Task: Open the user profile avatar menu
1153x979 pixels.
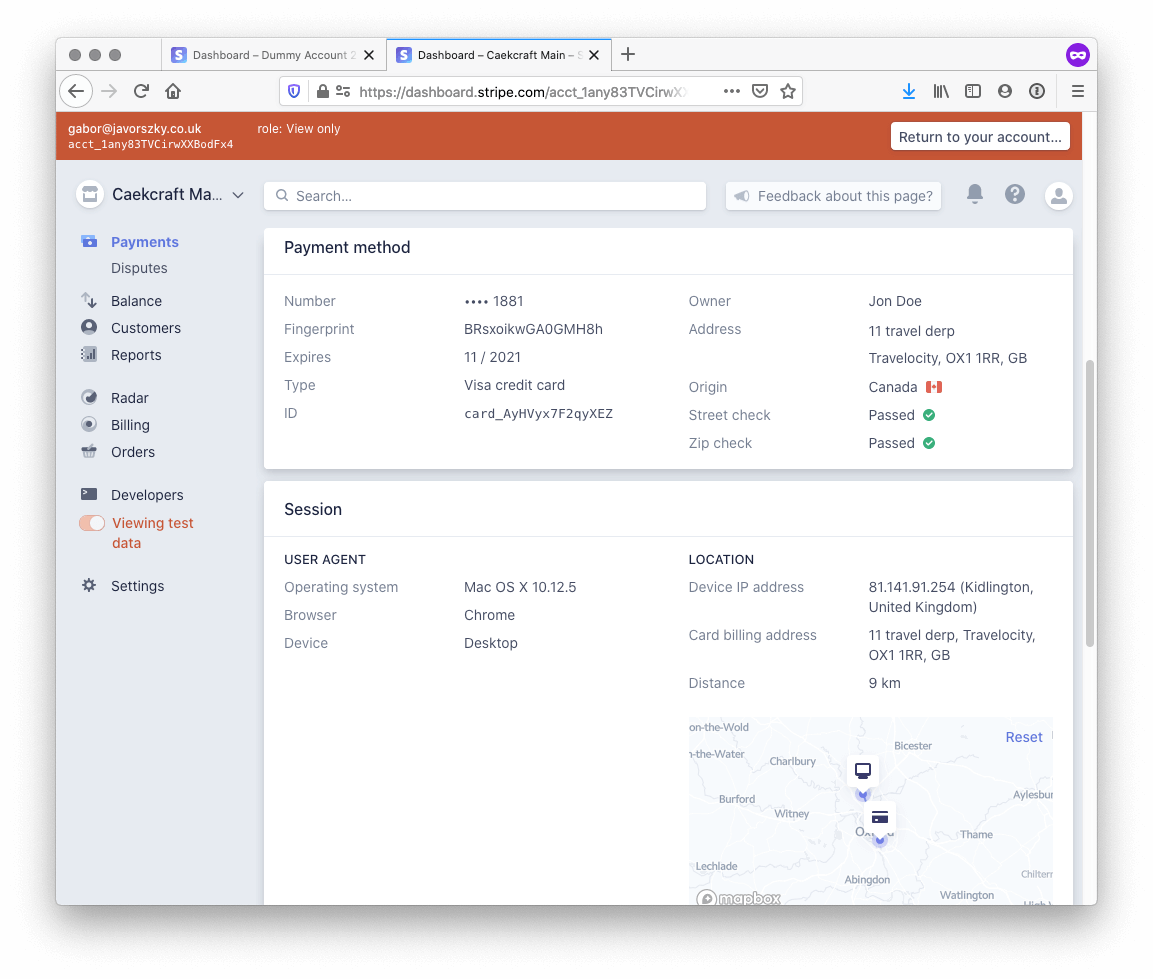Action: coord(1058,196)
